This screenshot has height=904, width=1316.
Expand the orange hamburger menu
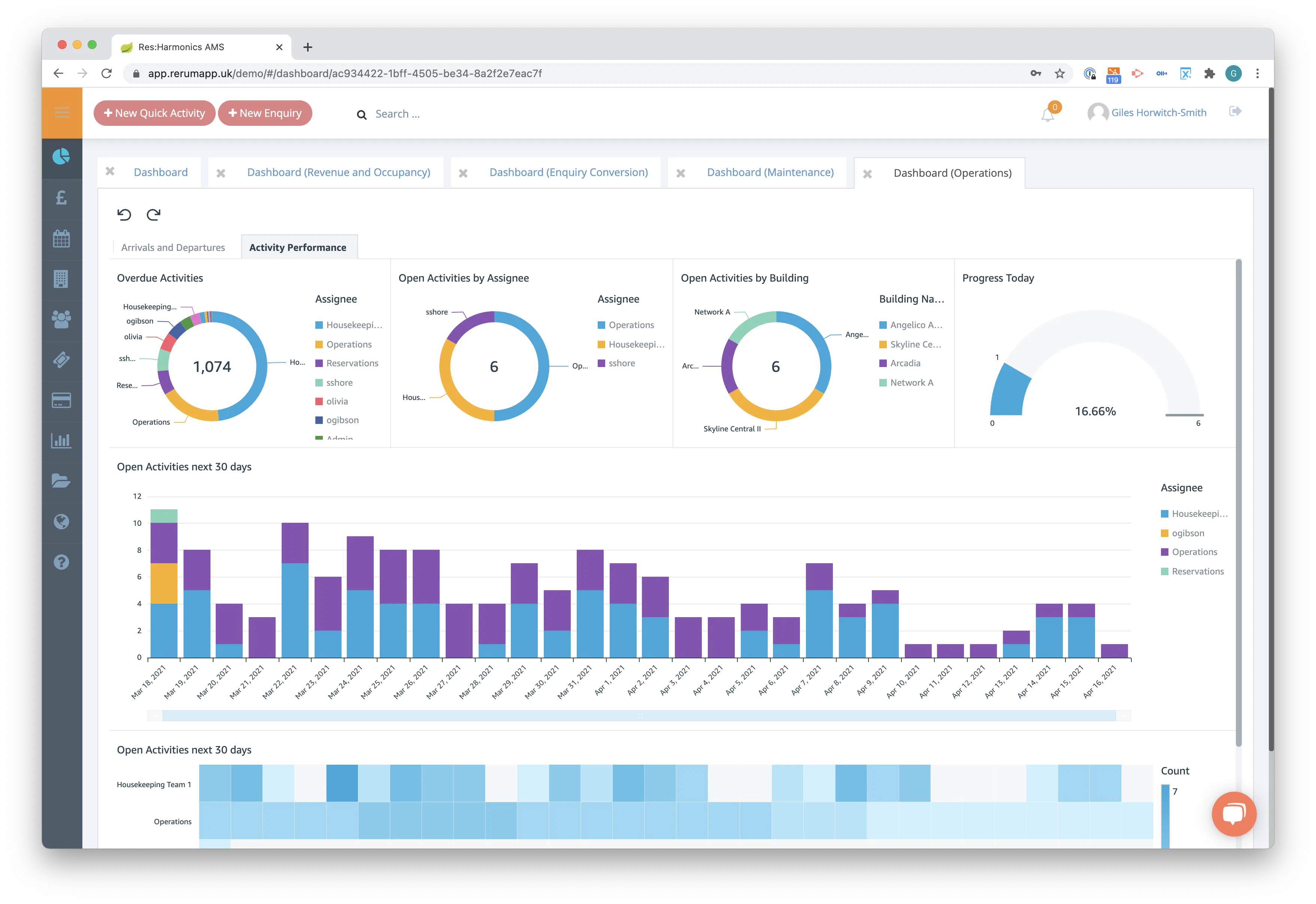click(62, 113)
